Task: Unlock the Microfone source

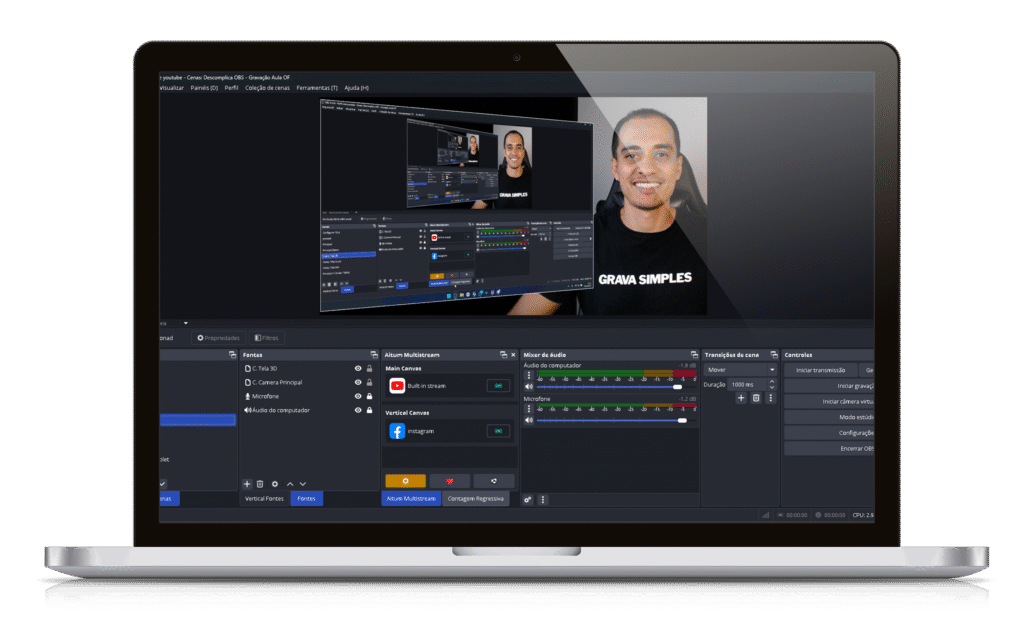Action: tap(369, 396)
